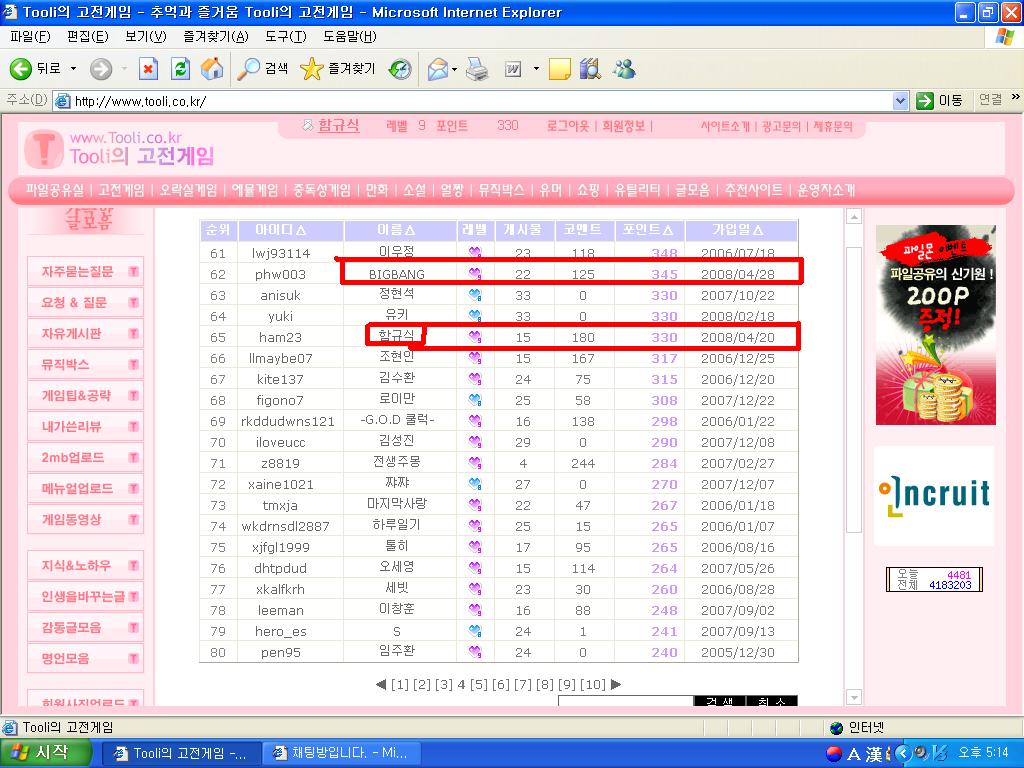The height and width of the screenshot is (768, 1024).
Task: Click the T icon beside 게임동영상
Action: (133, 519)
